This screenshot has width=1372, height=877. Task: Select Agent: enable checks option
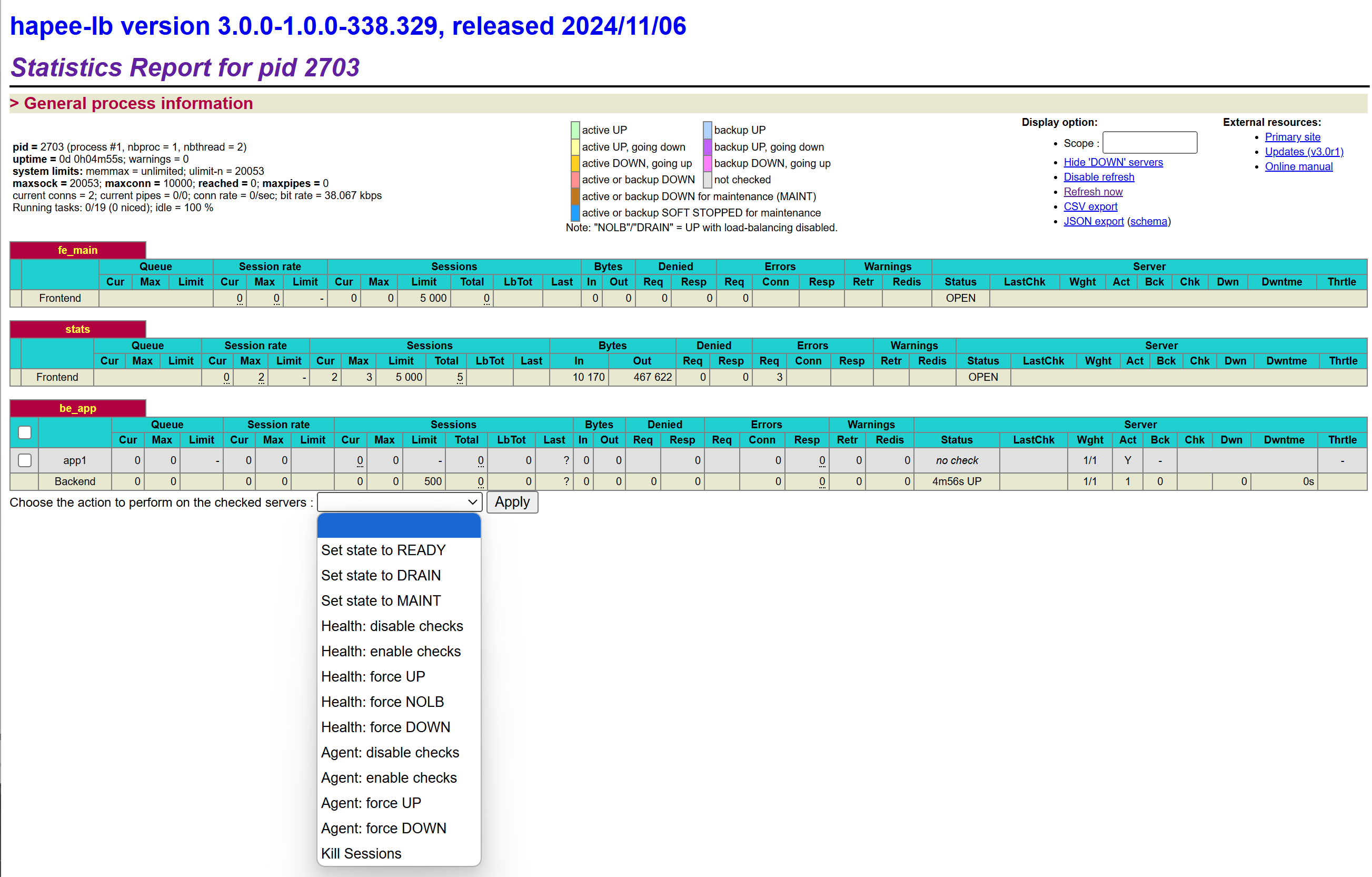(399, 778)
